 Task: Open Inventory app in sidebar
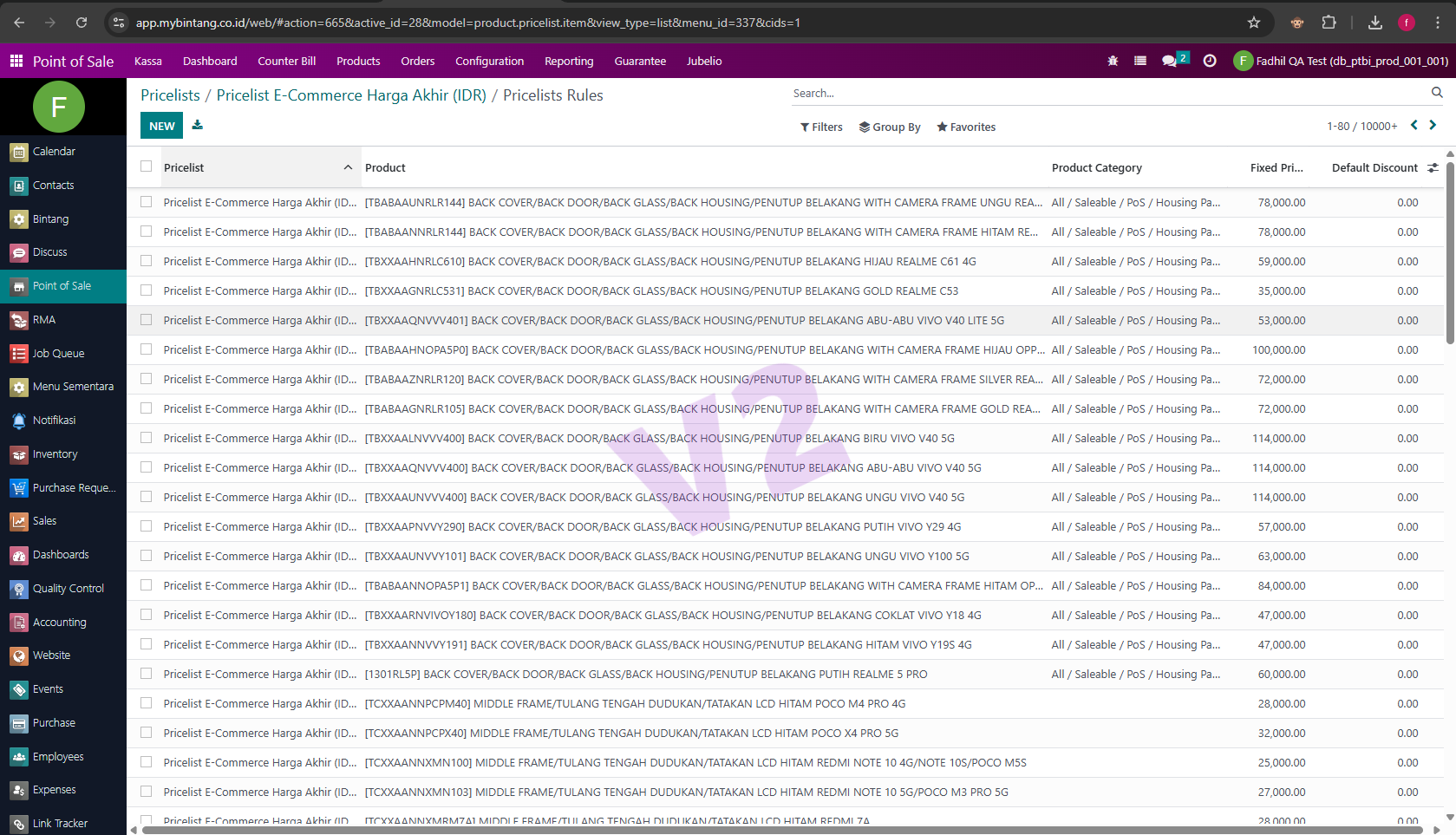click(x=55, y=453)
